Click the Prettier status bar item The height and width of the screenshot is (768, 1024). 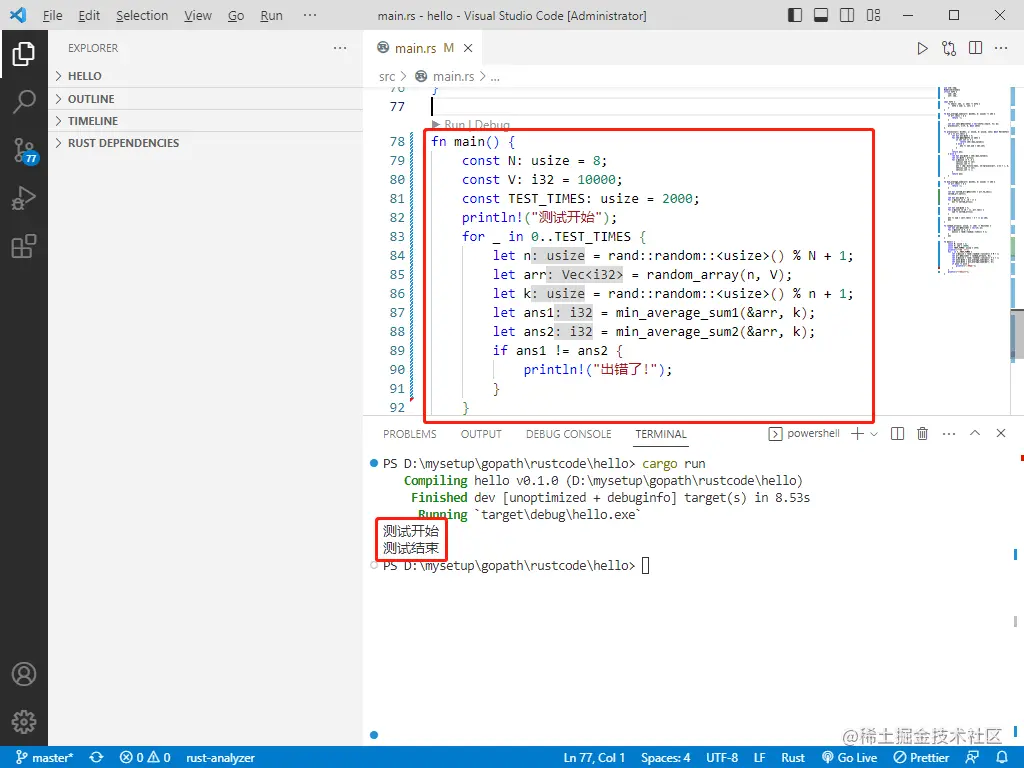921,758
